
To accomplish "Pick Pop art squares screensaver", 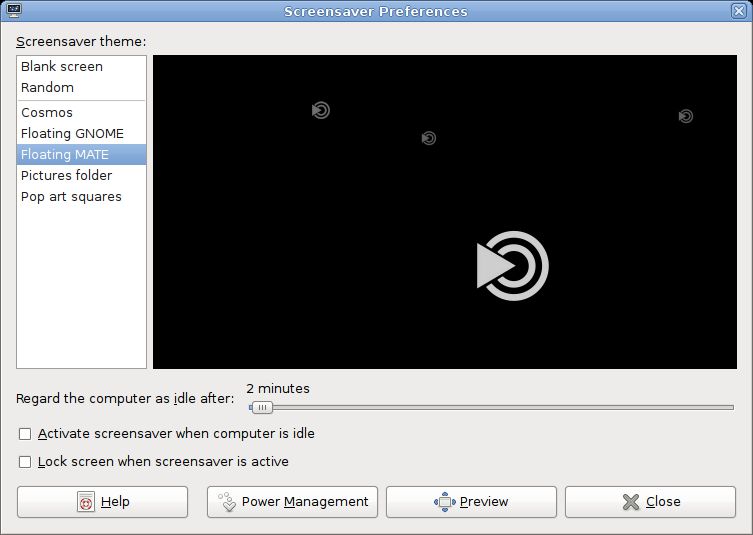I will click(x=81, y=196).
